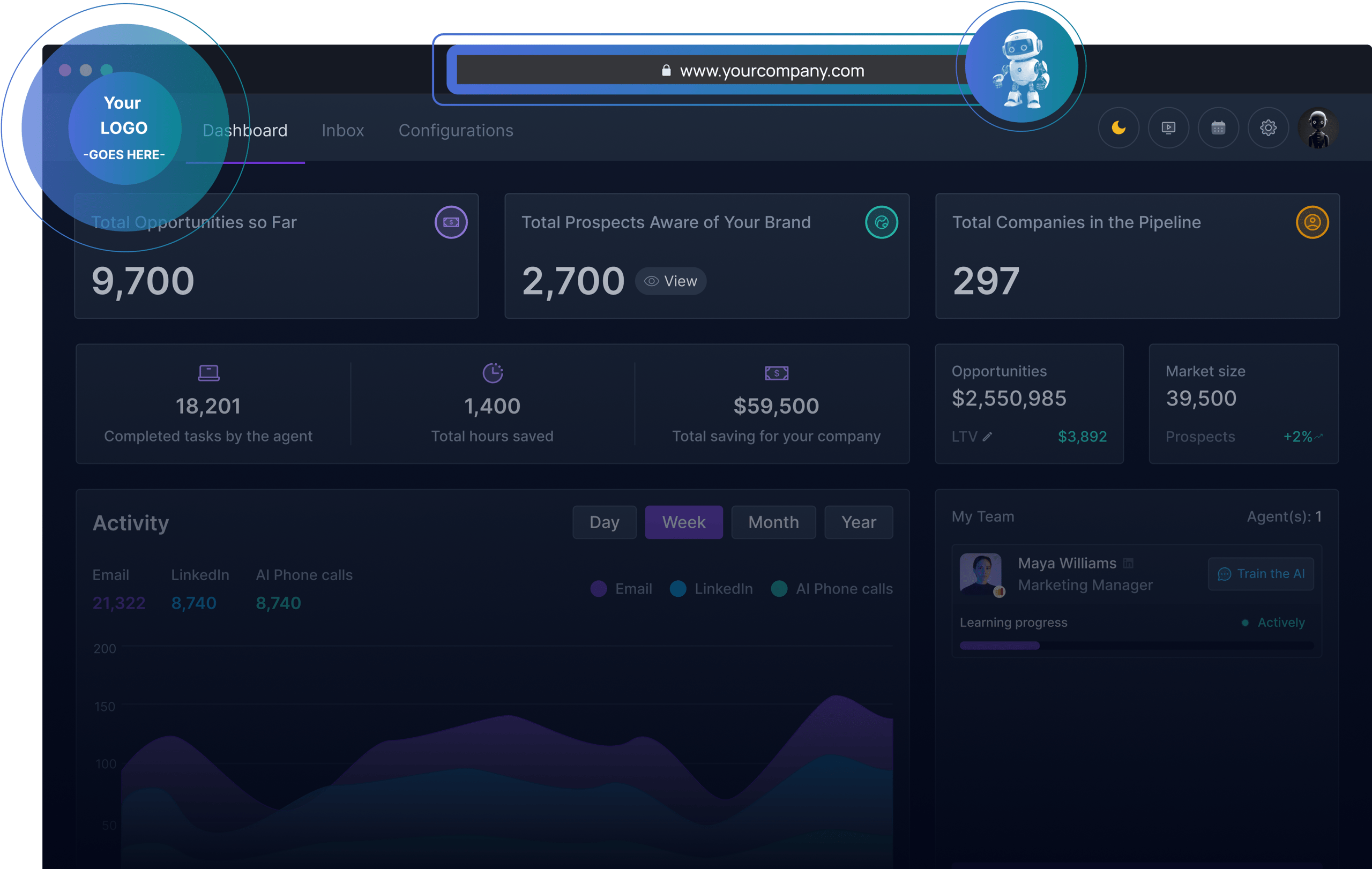Click the 18,201 completed tasks figure
The height and width of the screenshot is (869, 1372).
pyautogui.click(x=208, y=407)
